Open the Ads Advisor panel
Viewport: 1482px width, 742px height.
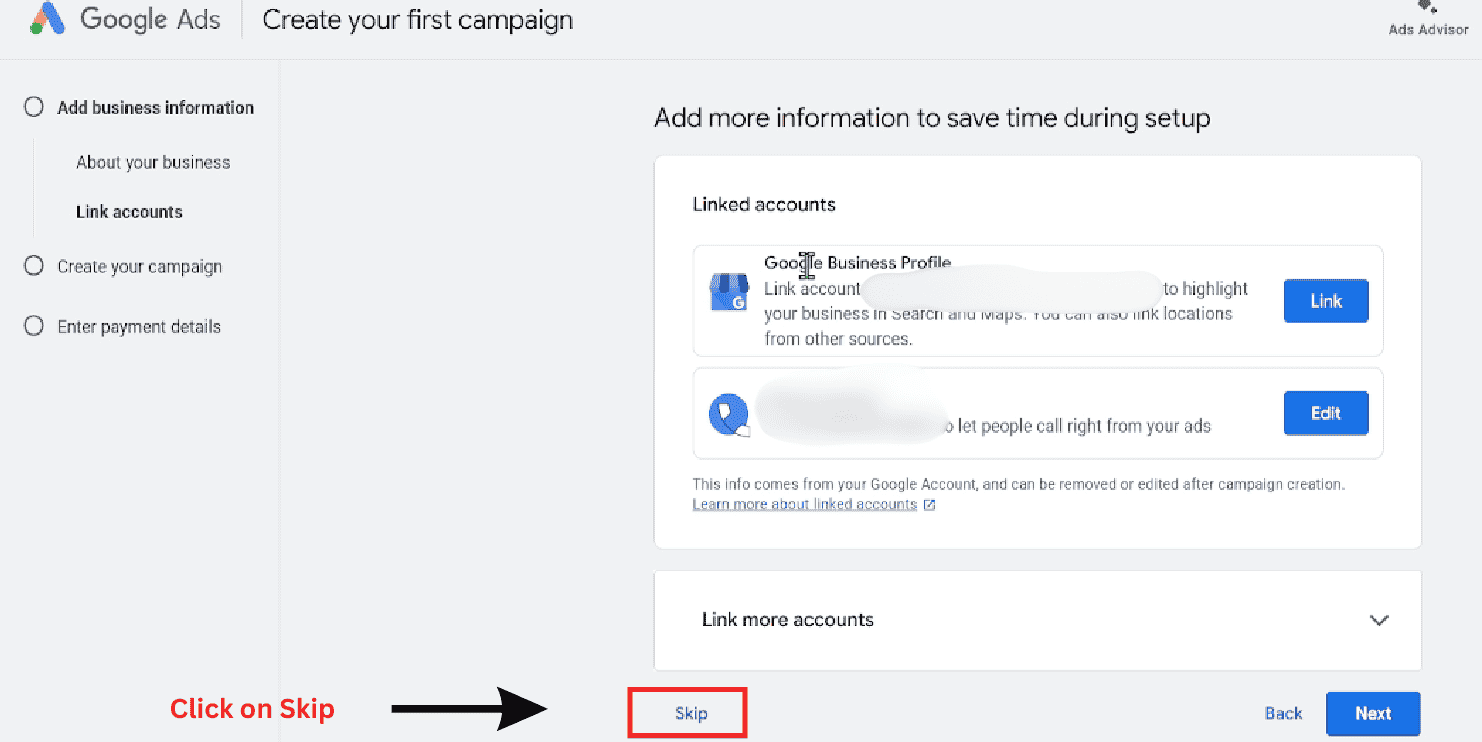[x=1428, y=17]
